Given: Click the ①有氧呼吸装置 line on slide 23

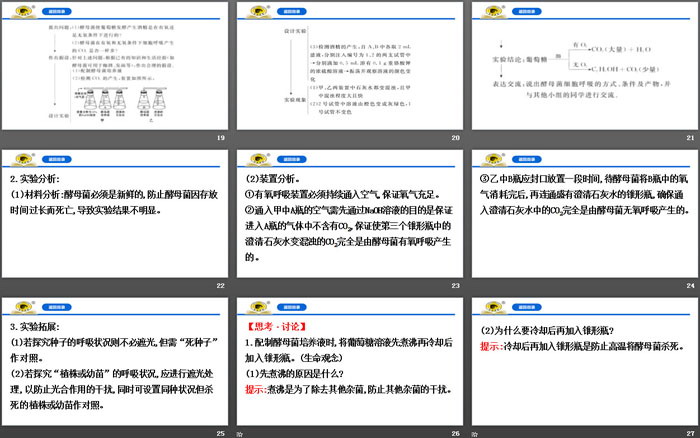Looking at the screenshot, I should [343, 195].
